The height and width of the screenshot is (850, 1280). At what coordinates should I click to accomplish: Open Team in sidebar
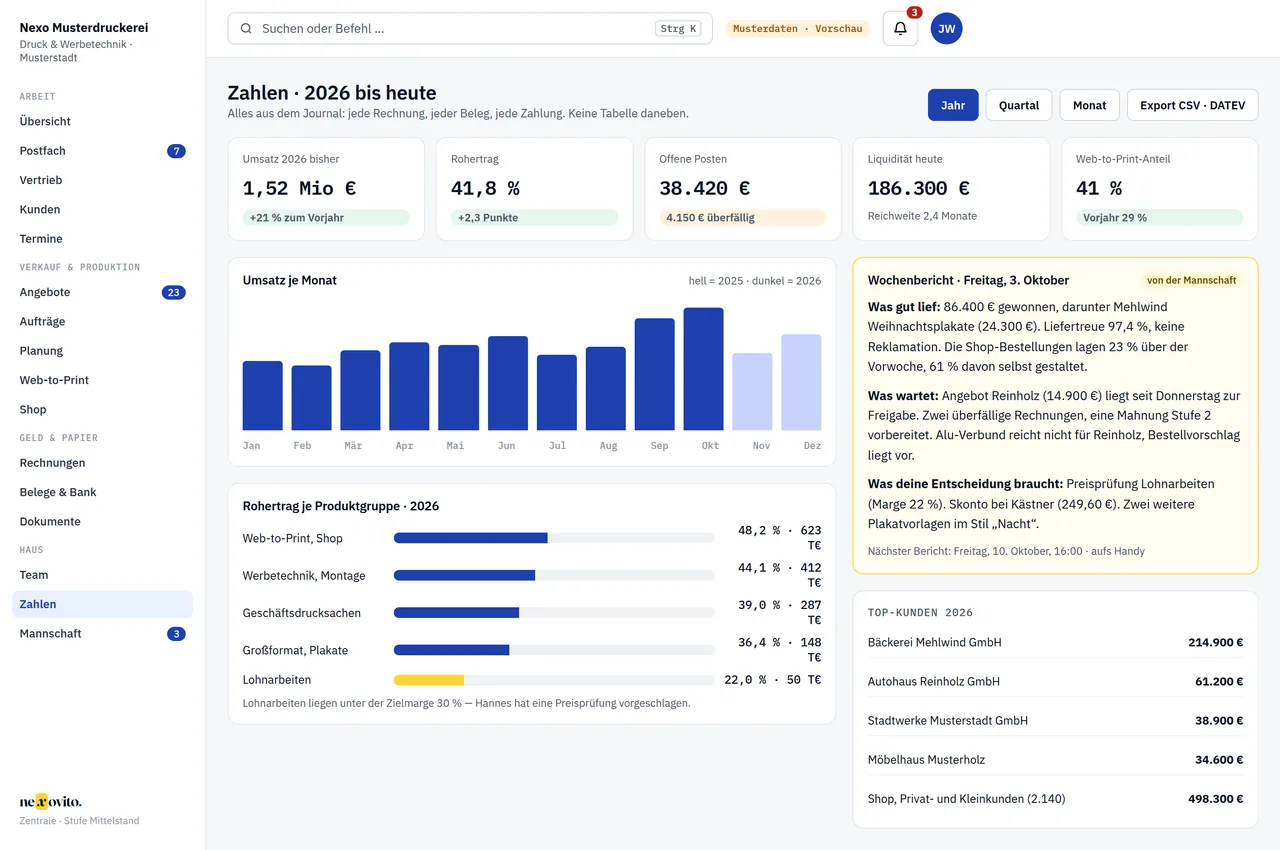[102, 575]
